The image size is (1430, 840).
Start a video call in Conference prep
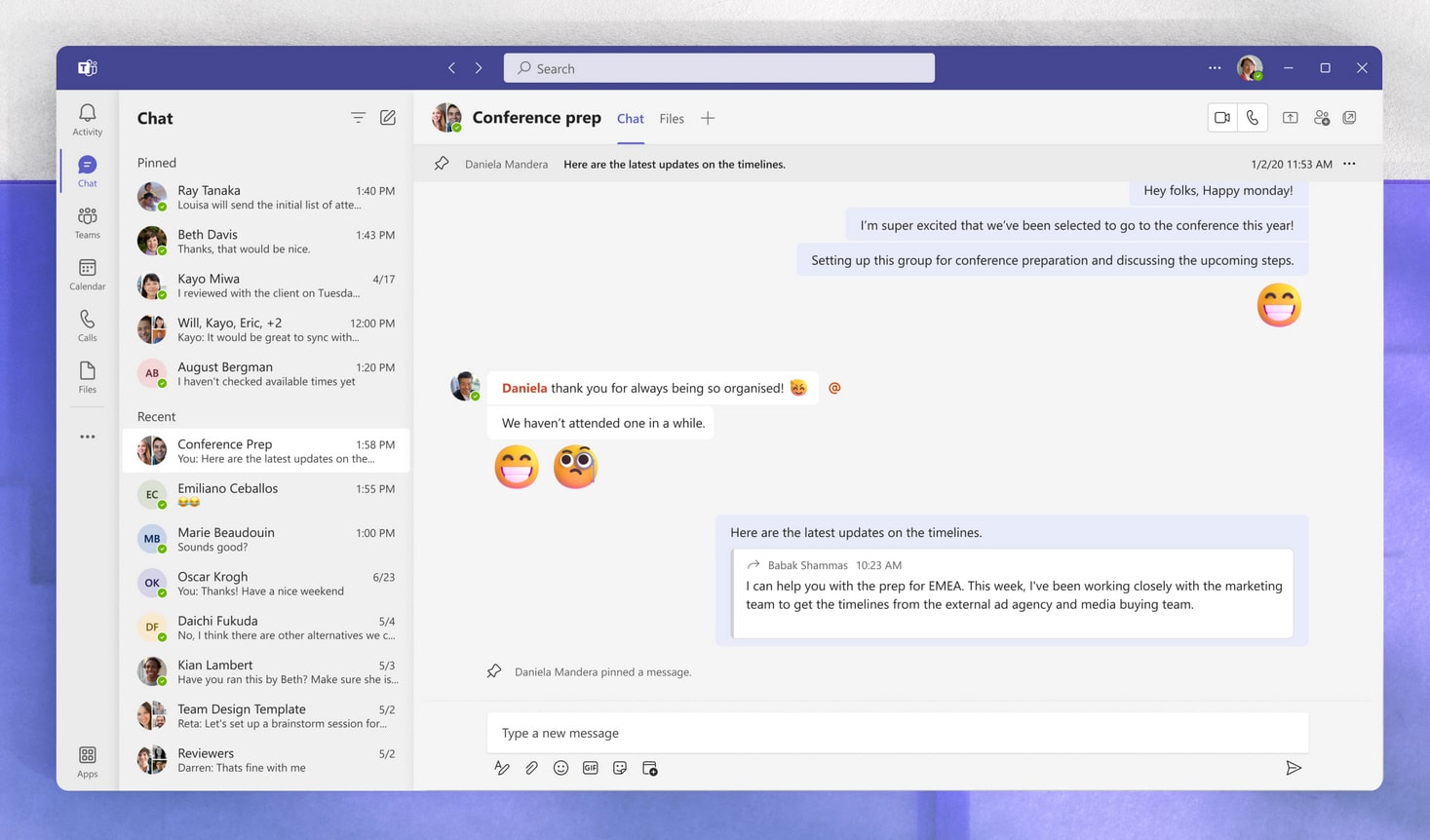1221,118
